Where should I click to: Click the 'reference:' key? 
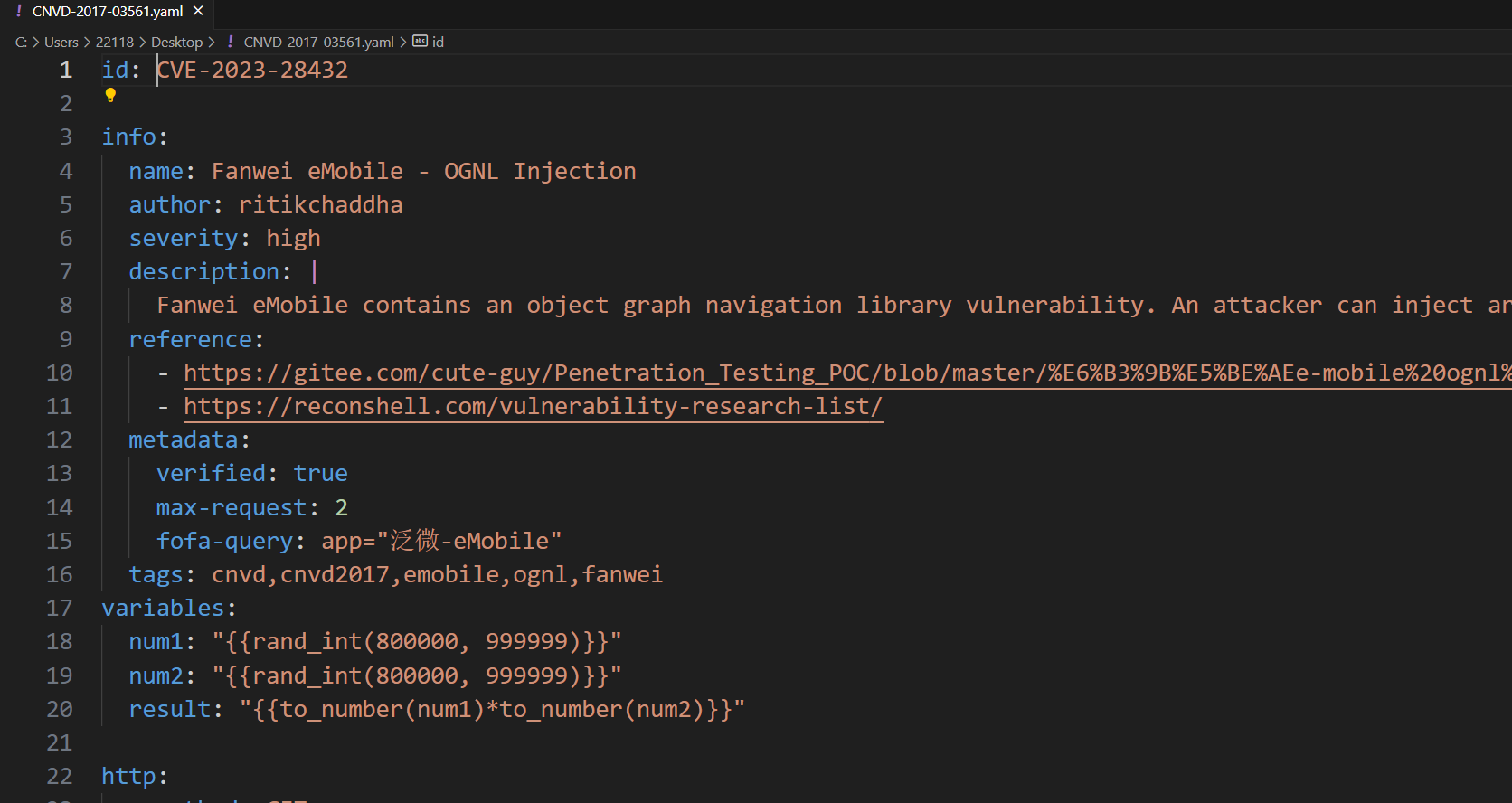click(x=196, y=339)
